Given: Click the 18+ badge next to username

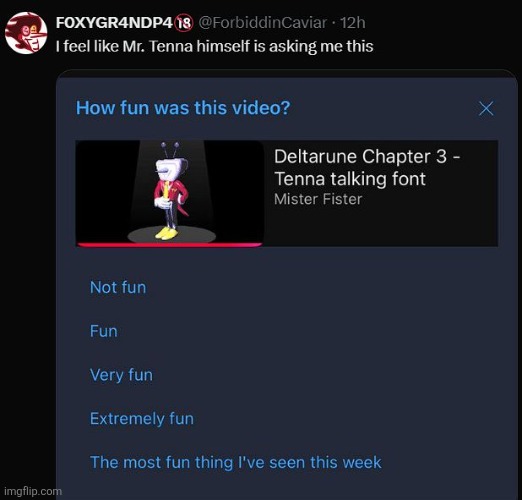Looking at the screenshot, I should [184, 23].
